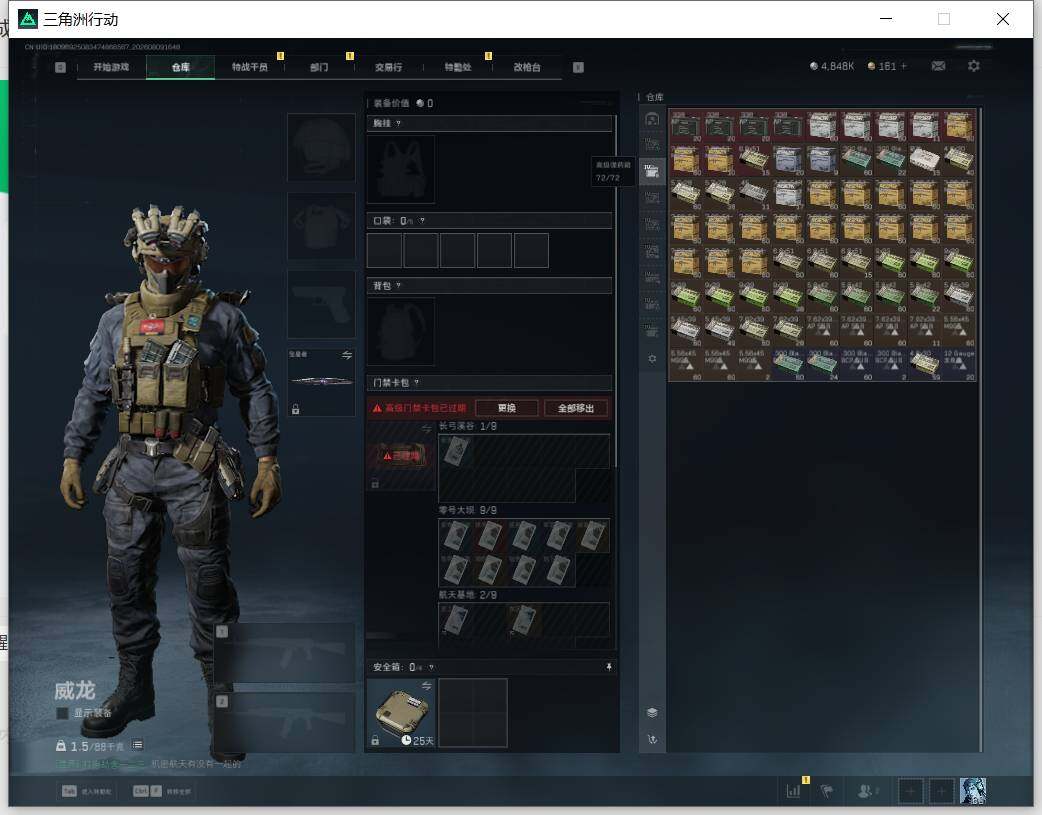
Task: Click second squad invite plus slot
Action: (941, 791)
